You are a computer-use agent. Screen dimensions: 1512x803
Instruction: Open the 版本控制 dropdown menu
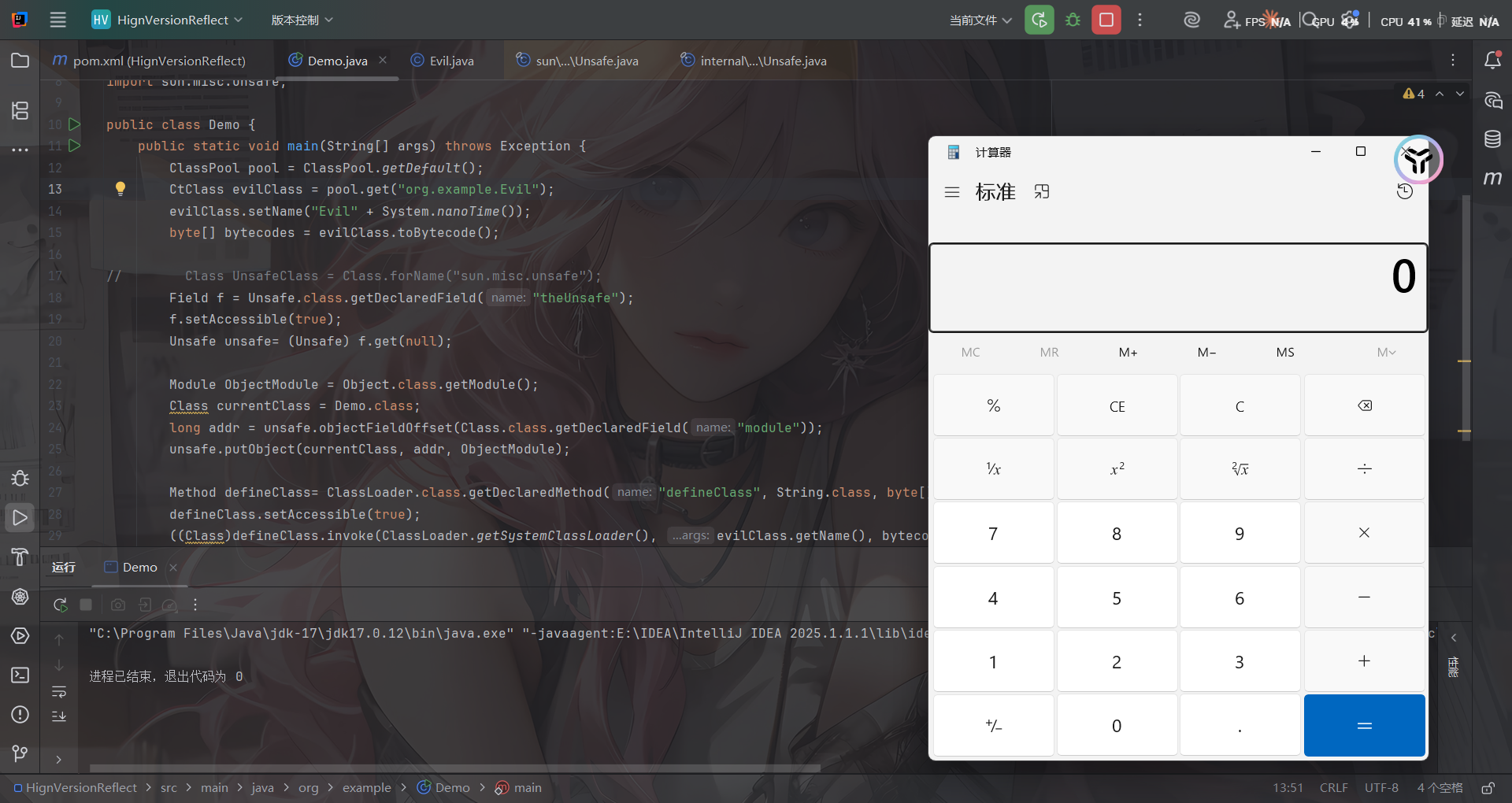pos(302,20)
